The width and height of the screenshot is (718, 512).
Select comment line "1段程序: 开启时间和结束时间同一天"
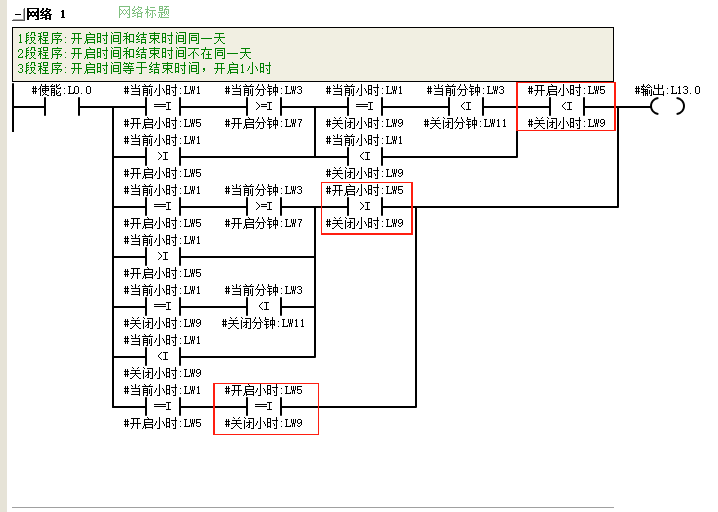tap(121, 38)
